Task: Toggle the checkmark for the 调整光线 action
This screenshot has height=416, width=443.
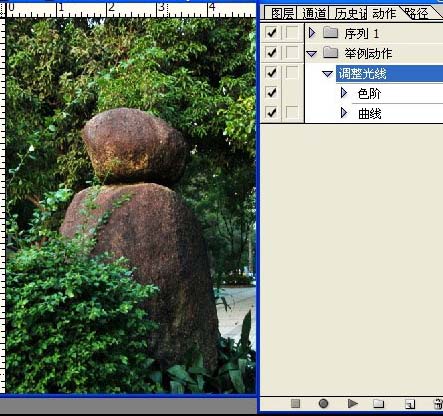Action: 272,72
